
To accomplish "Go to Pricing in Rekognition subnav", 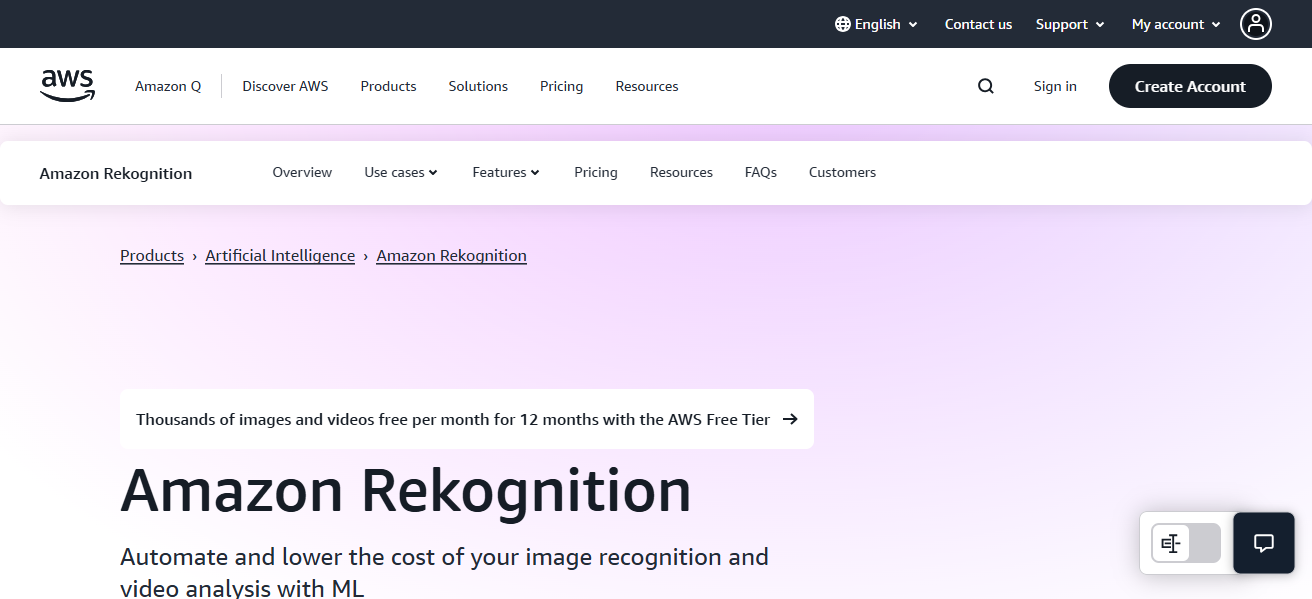I will click(x=596, y=172).
